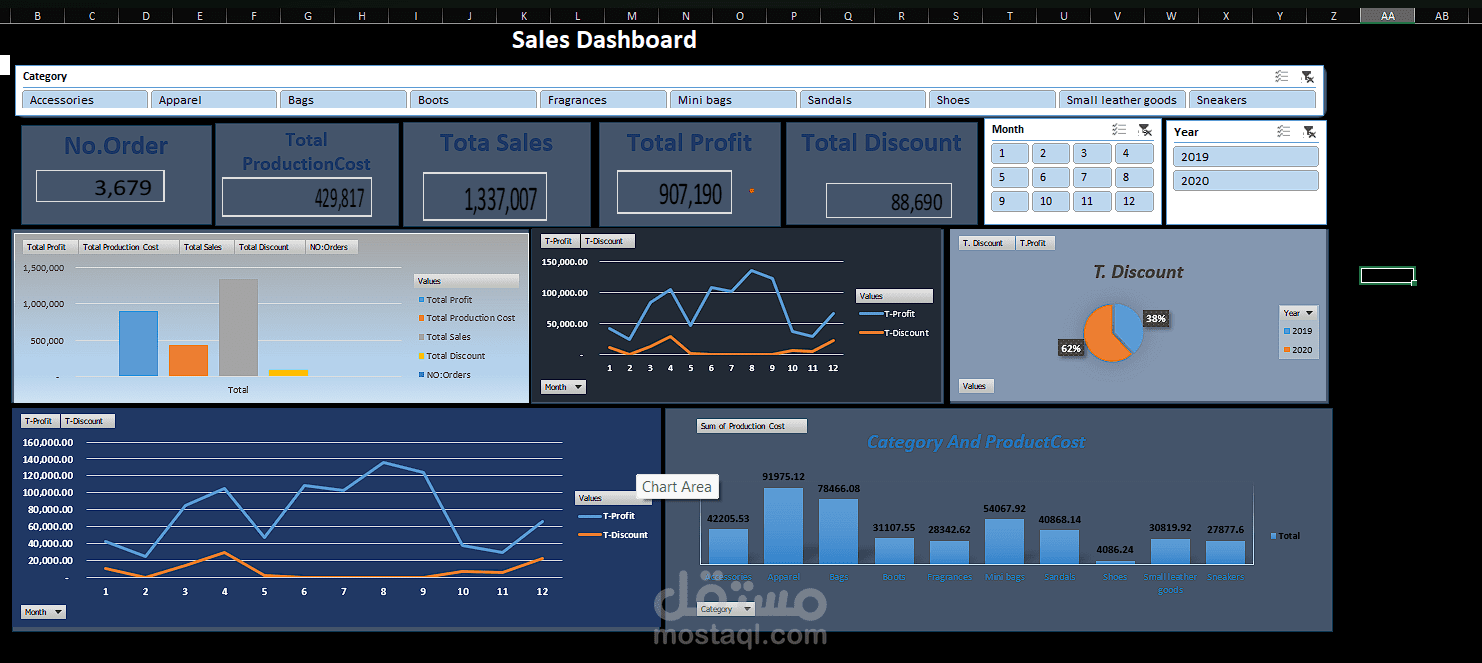Choose Boots in the Category slicer
The width and height of the screenshot is (1482, 663).
point(473,100)
